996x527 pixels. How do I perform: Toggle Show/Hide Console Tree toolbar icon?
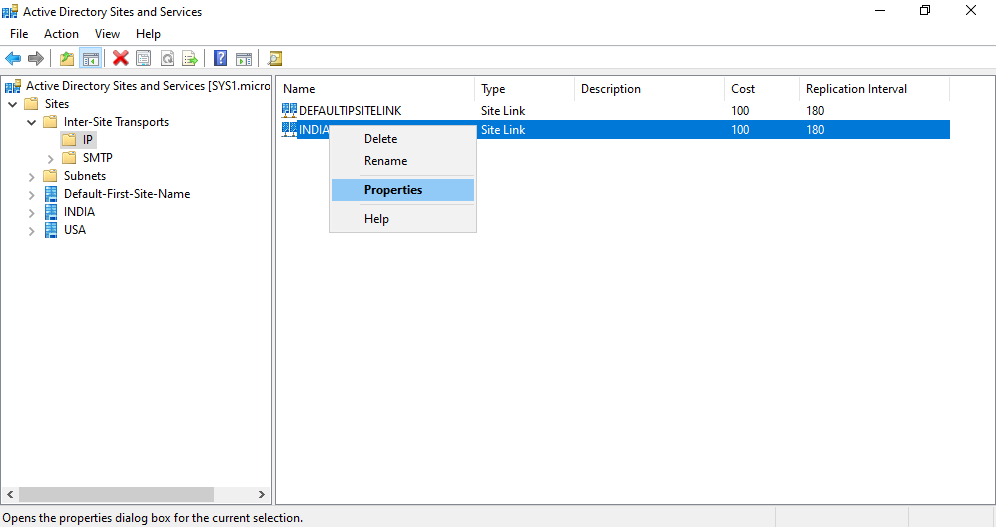coord(90,58)
